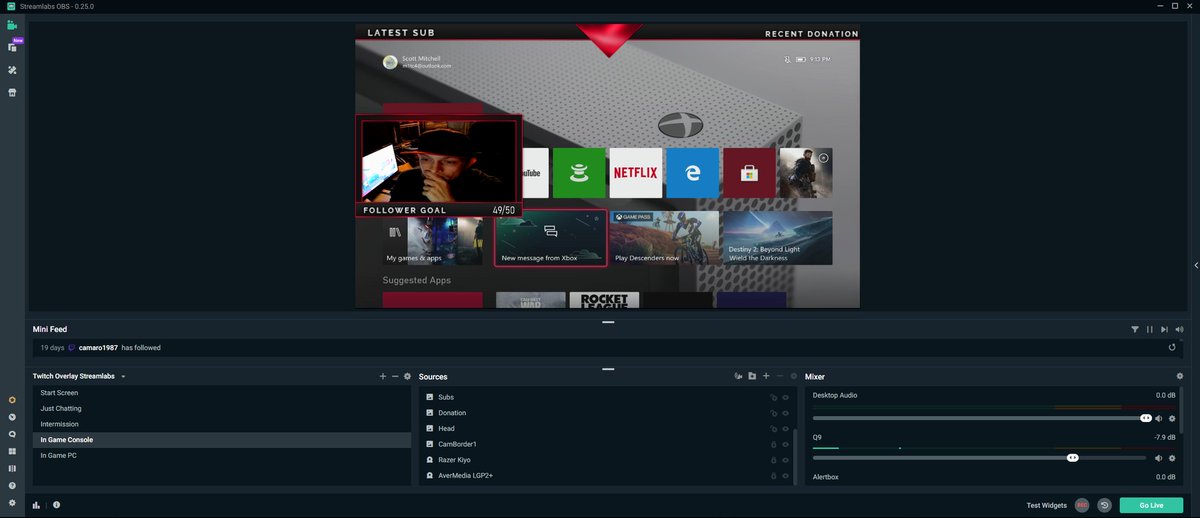Toggle the lock on the Donation source
The image size is (1200, 518).
(773, 413)
